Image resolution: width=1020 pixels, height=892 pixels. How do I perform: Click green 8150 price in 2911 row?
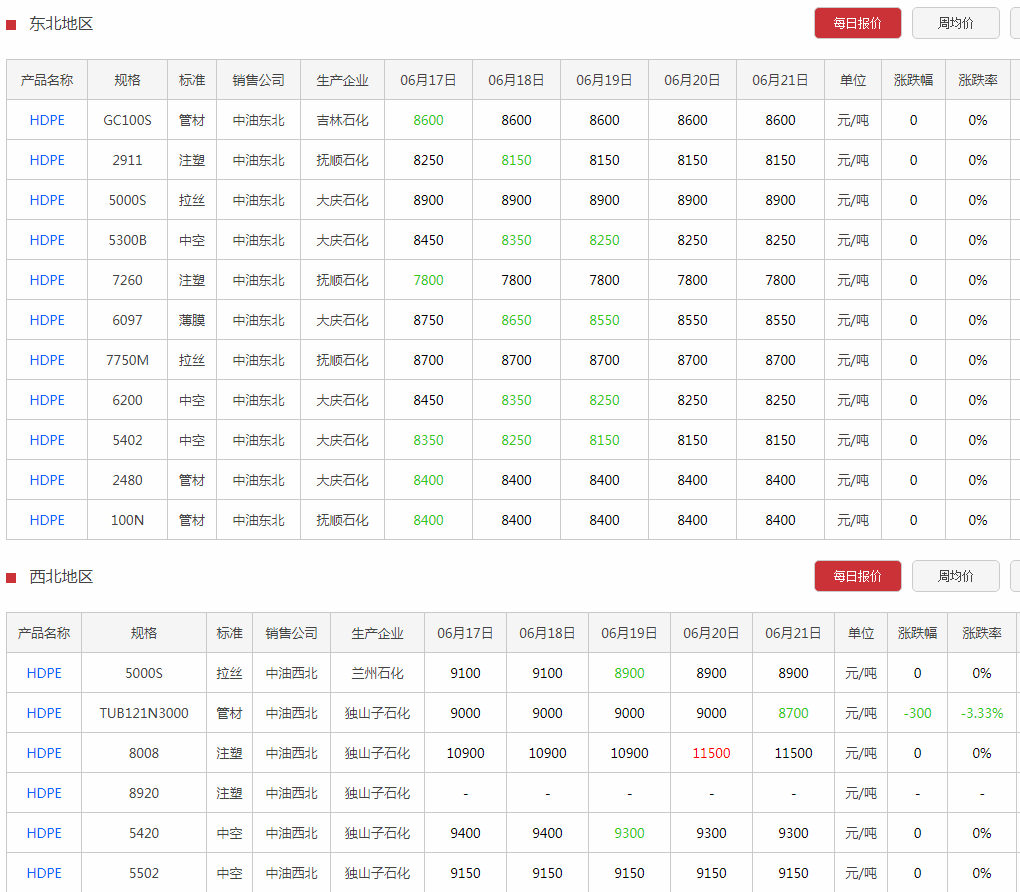point(516,160)
